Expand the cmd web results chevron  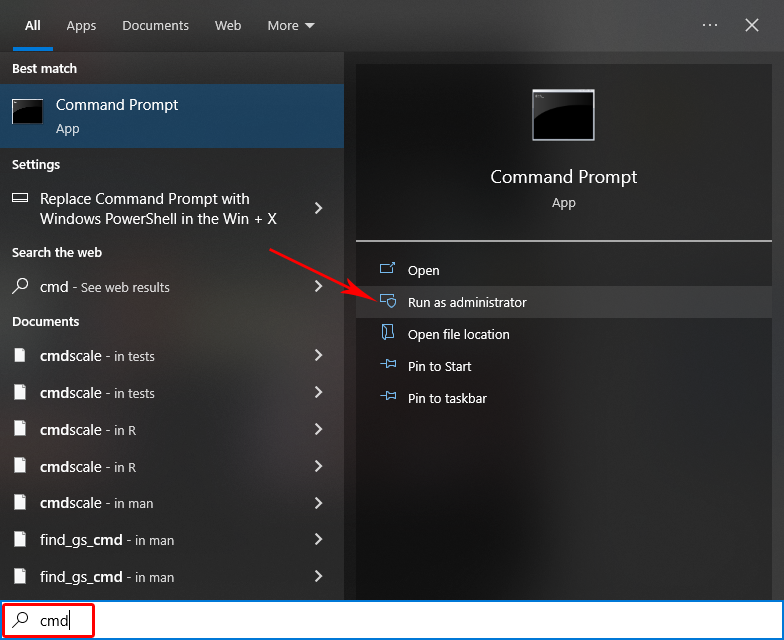[x=318, y=286]
